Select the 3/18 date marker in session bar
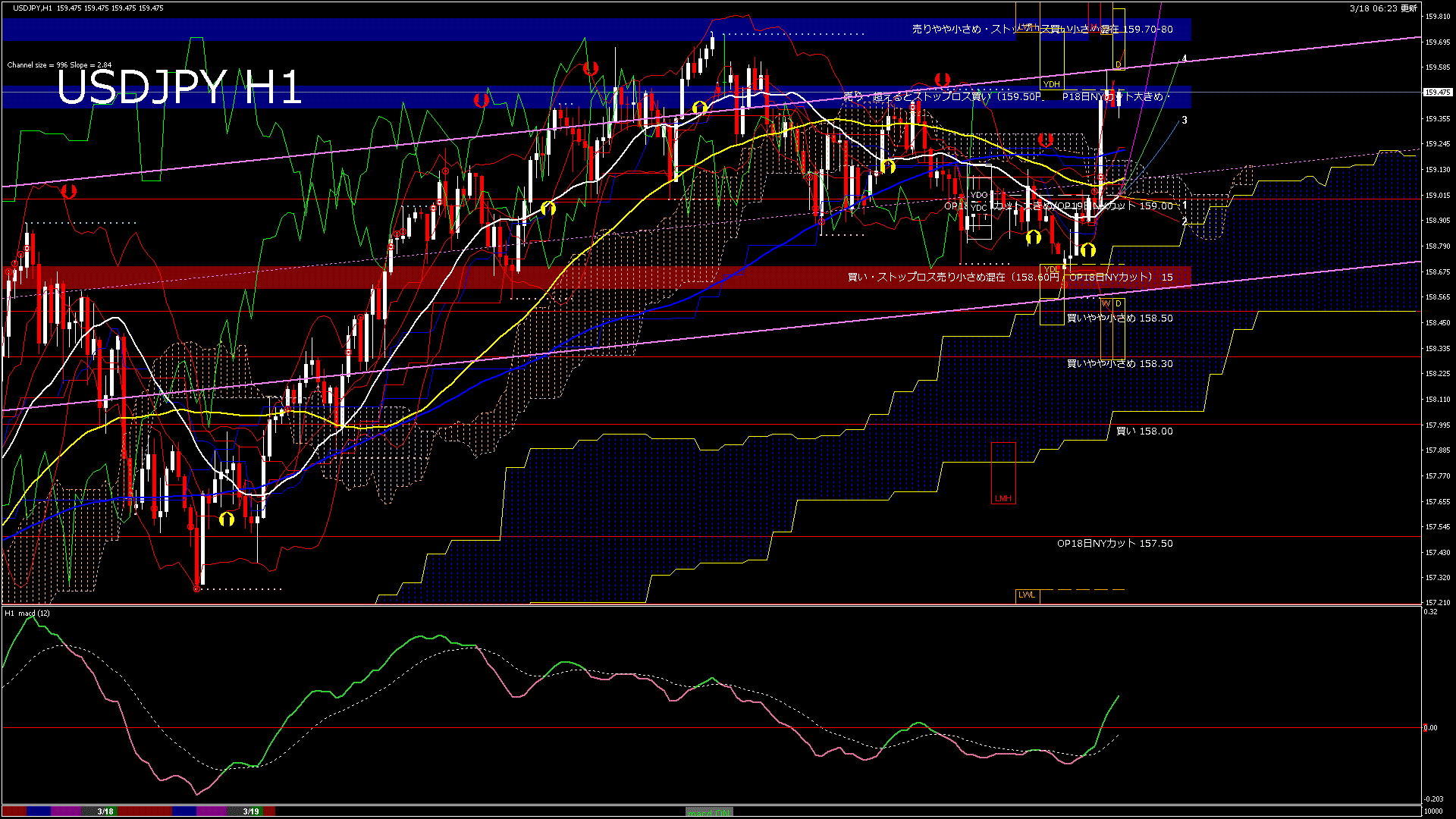 [x=105, y=811]
